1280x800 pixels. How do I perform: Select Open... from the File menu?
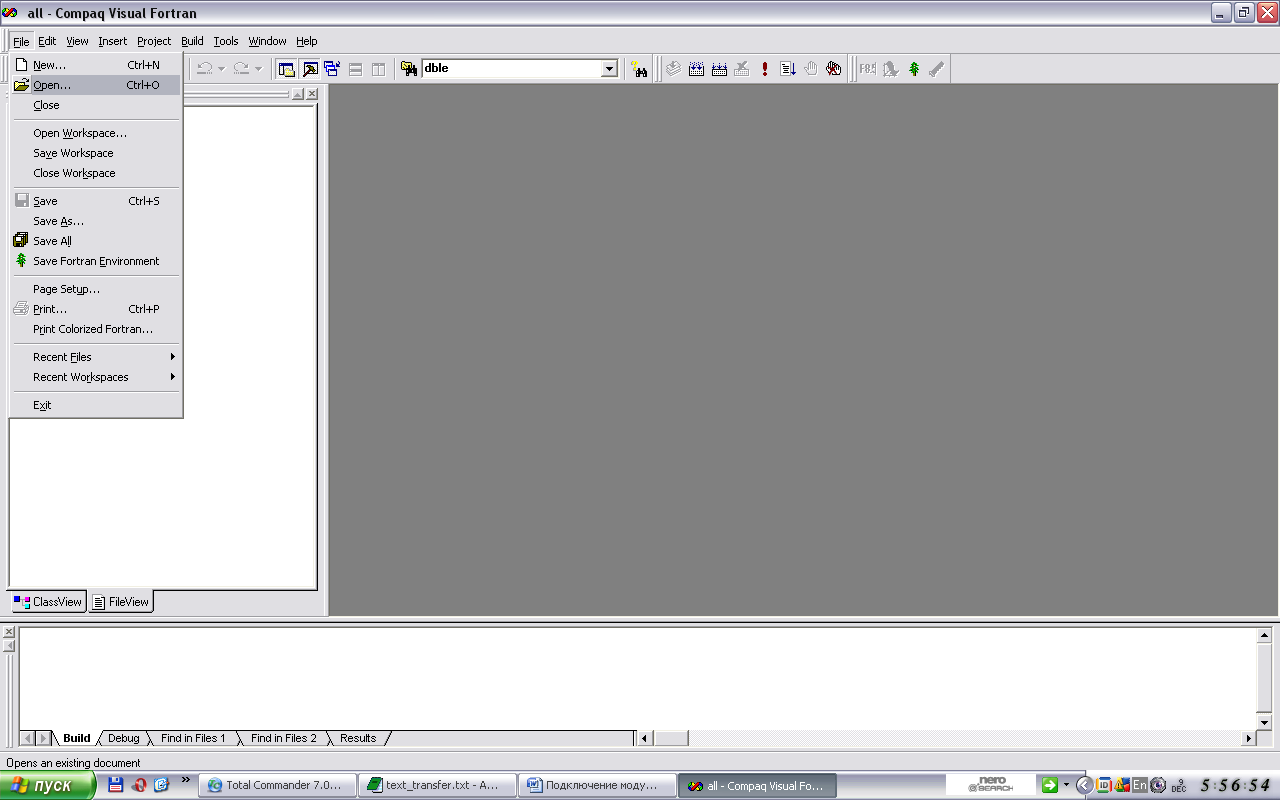pyautogui.click(x=96, y=85)
